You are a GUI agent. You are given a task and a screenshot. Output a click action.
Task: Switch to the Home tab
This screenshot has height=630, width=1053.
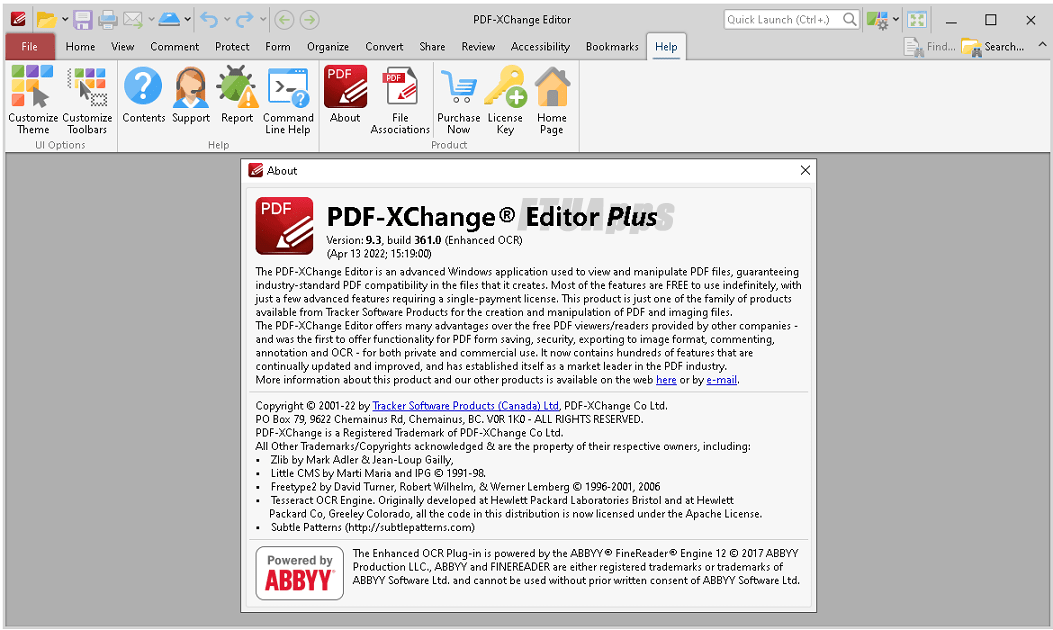click(x=81, y=46)
